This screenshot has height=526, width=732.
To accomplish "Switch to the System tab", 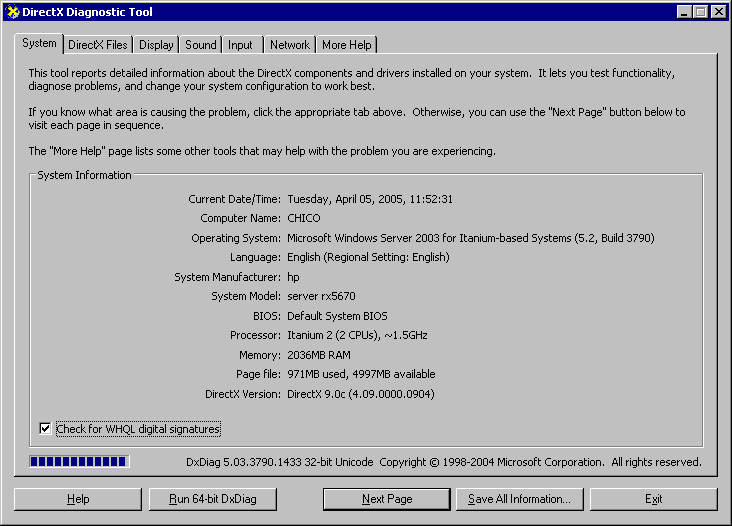I will 39,43.
